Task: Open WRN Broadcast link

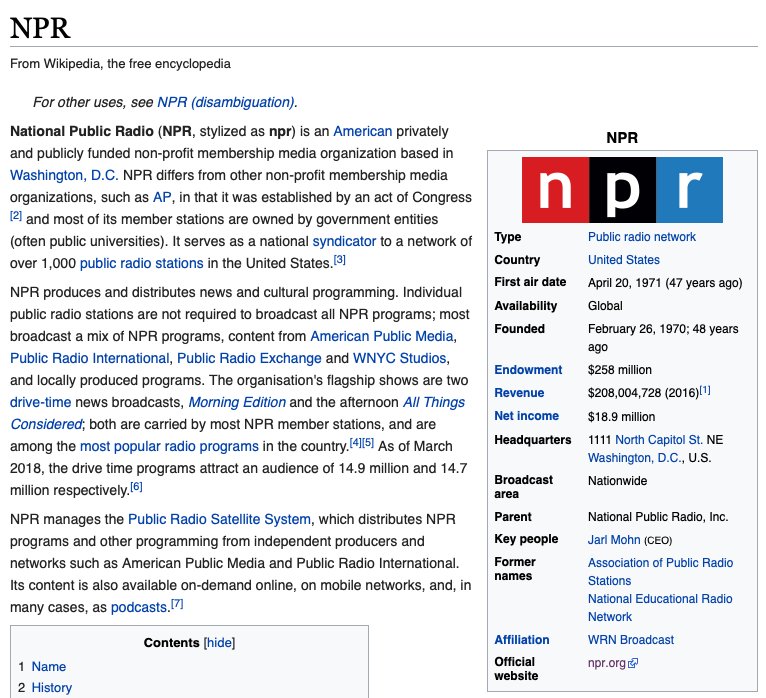Action: (631, 640)
